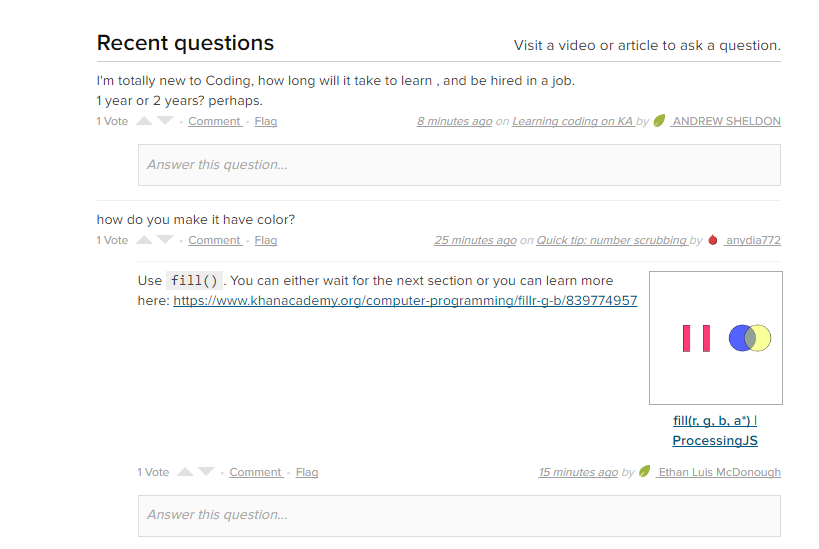Screen dimensions: 819x549
Task: Upvote Andrew Sheldon's coding question
Action: pyautogui.click(x=144, y=121)
